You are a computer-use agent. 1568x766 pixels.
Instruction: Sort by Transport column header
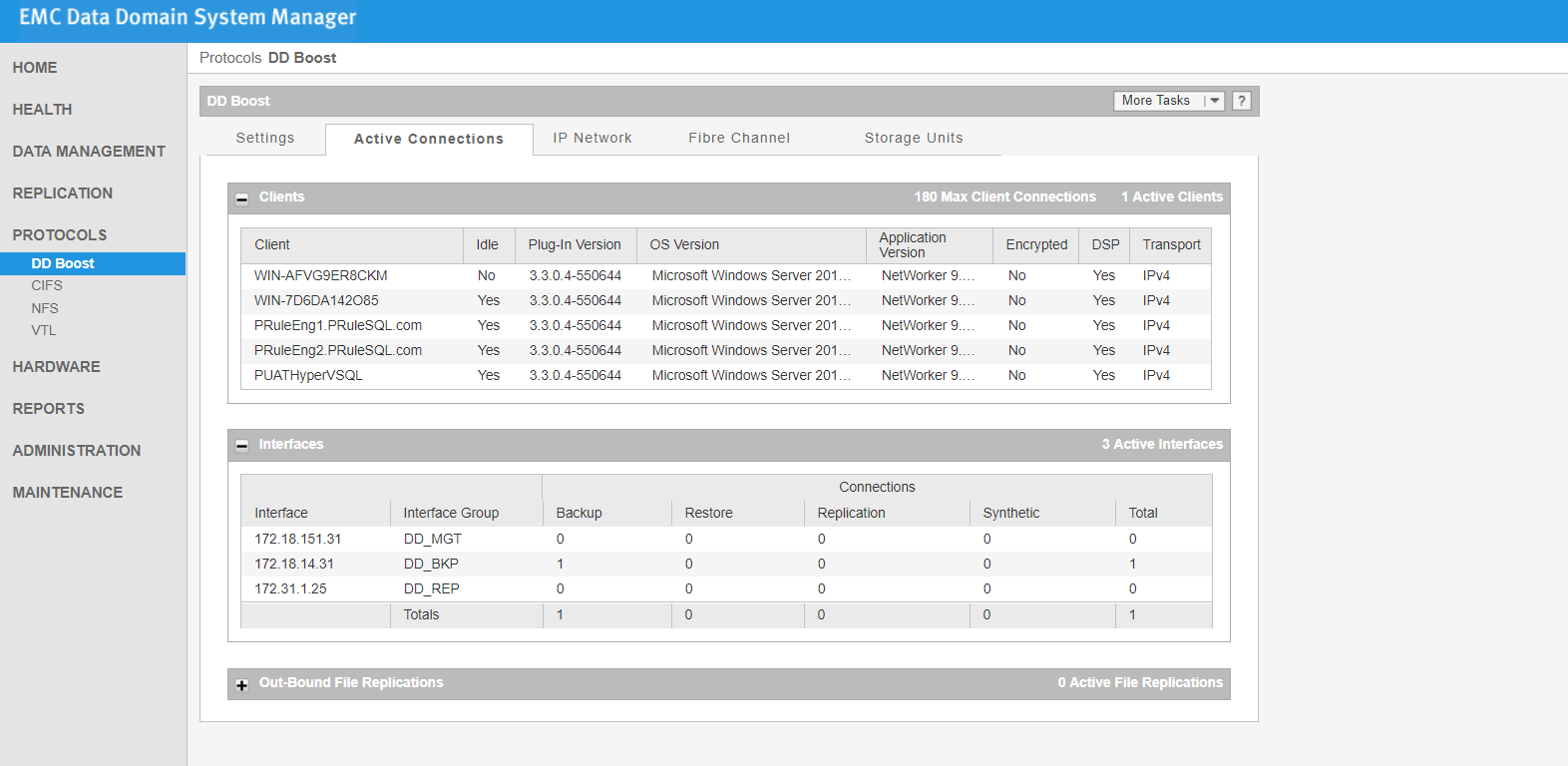1171,245
